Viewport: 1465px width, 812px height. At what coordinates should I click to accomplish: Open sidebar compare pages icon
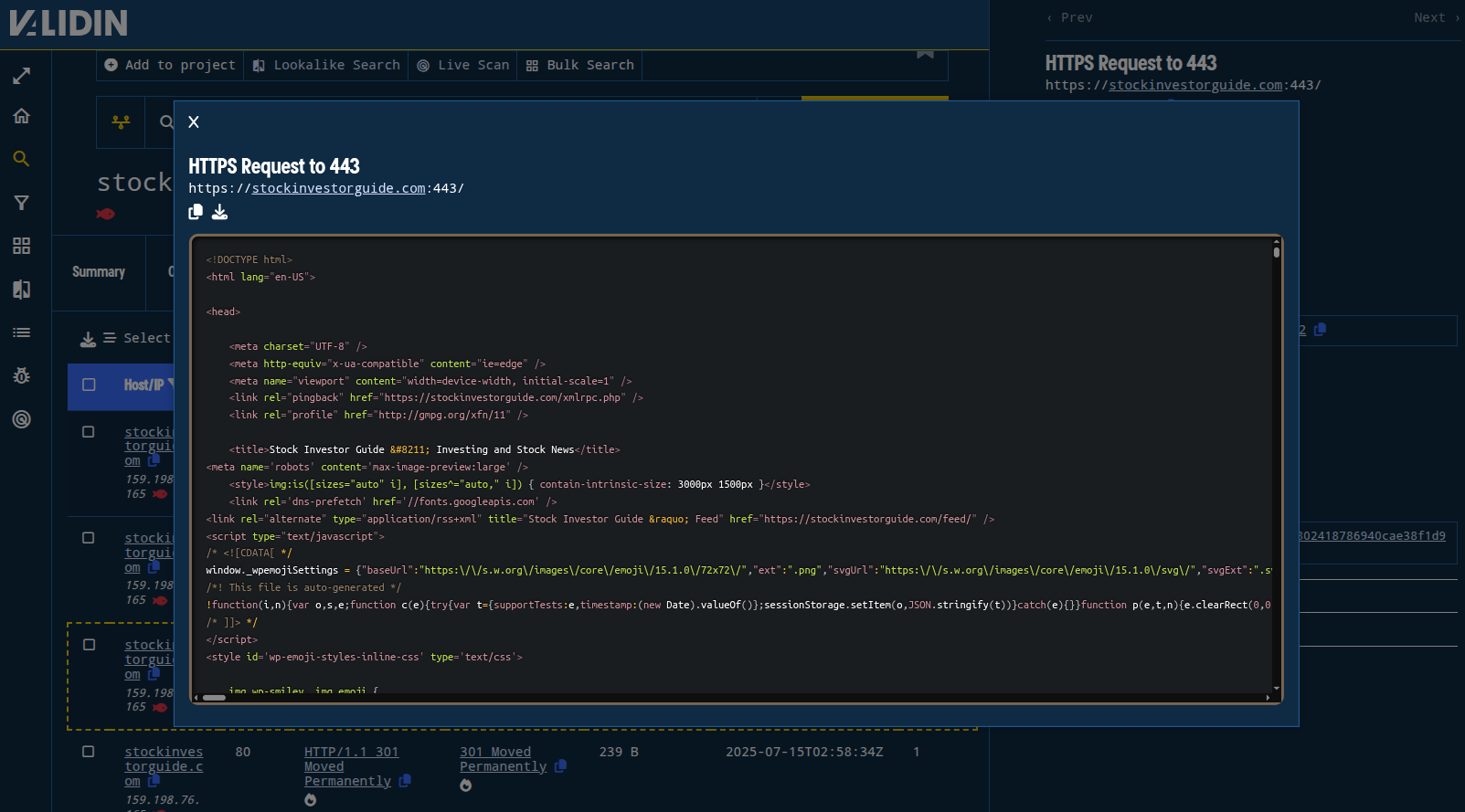point(21,290)
